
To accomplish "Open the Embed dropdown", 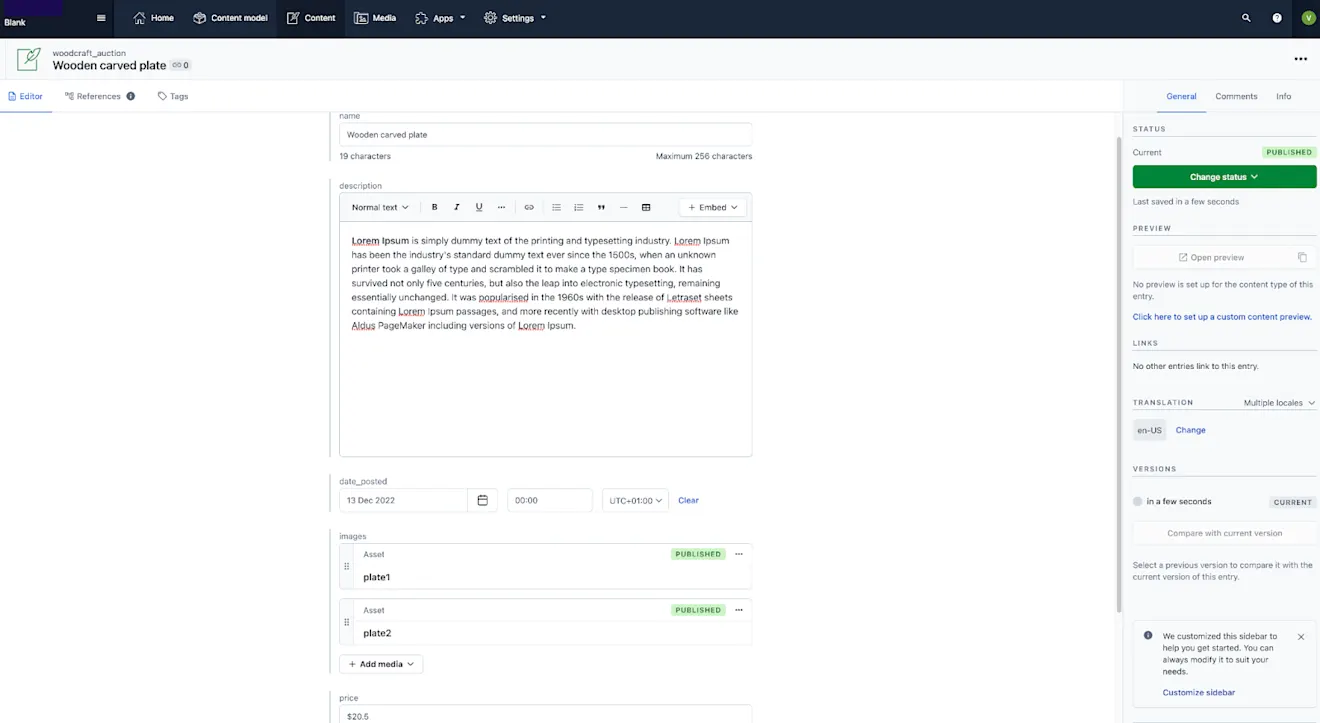I will (x=713, y=207).
